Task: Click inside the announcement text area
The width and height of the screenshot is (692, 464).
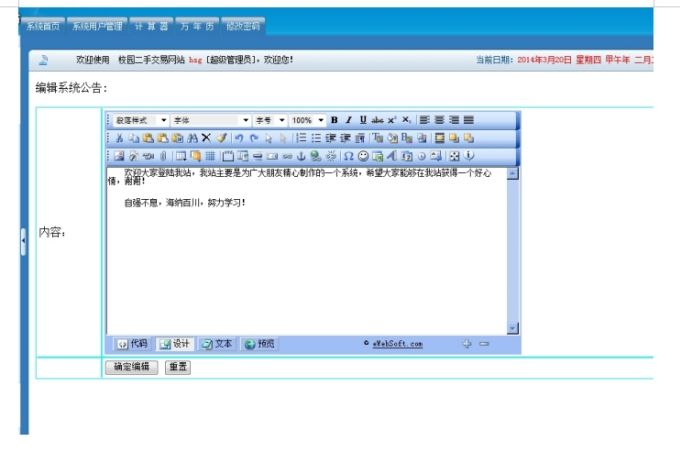Action: (x=307, y=251)
